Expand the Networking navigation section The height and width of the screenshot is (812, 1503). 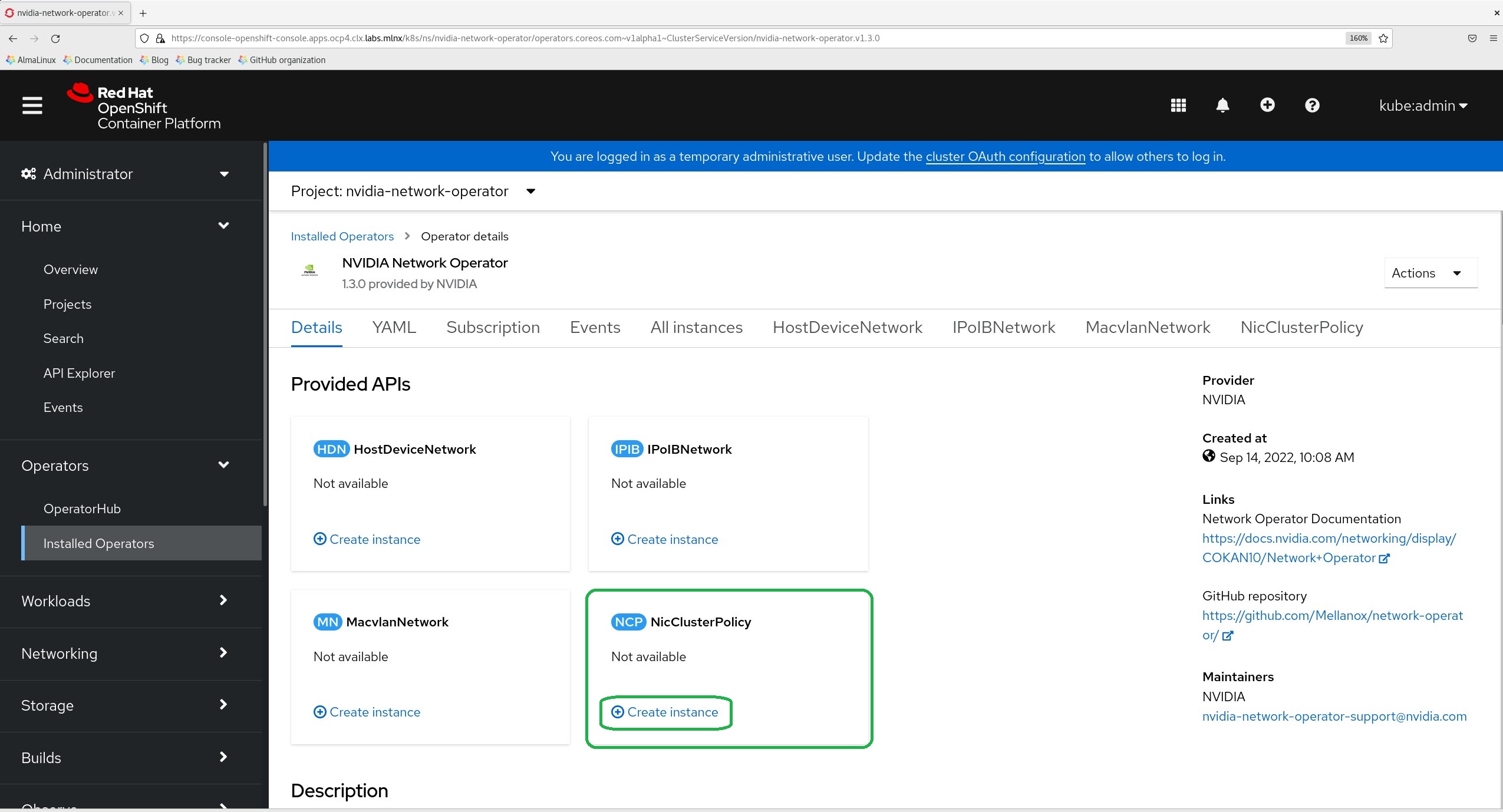pos(125,653)
